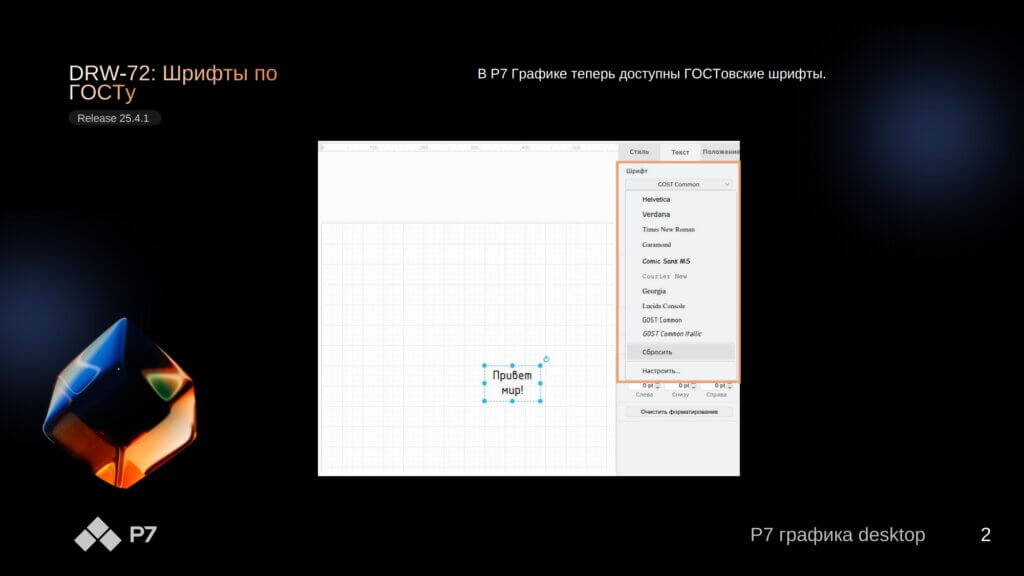Image resolution: width=1024 pixels, height=576 pixels.
Task: Select Garamond in the font menu
Action: pyautogui.click(x=656, y=244)
